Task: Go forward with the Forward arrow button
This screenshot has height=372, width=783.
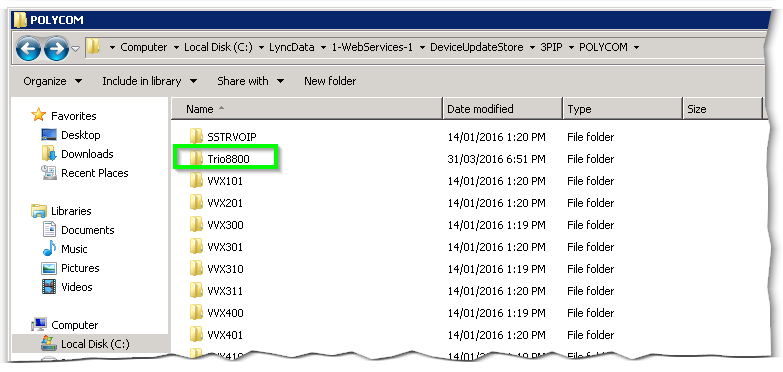Action: click(56, 48)
